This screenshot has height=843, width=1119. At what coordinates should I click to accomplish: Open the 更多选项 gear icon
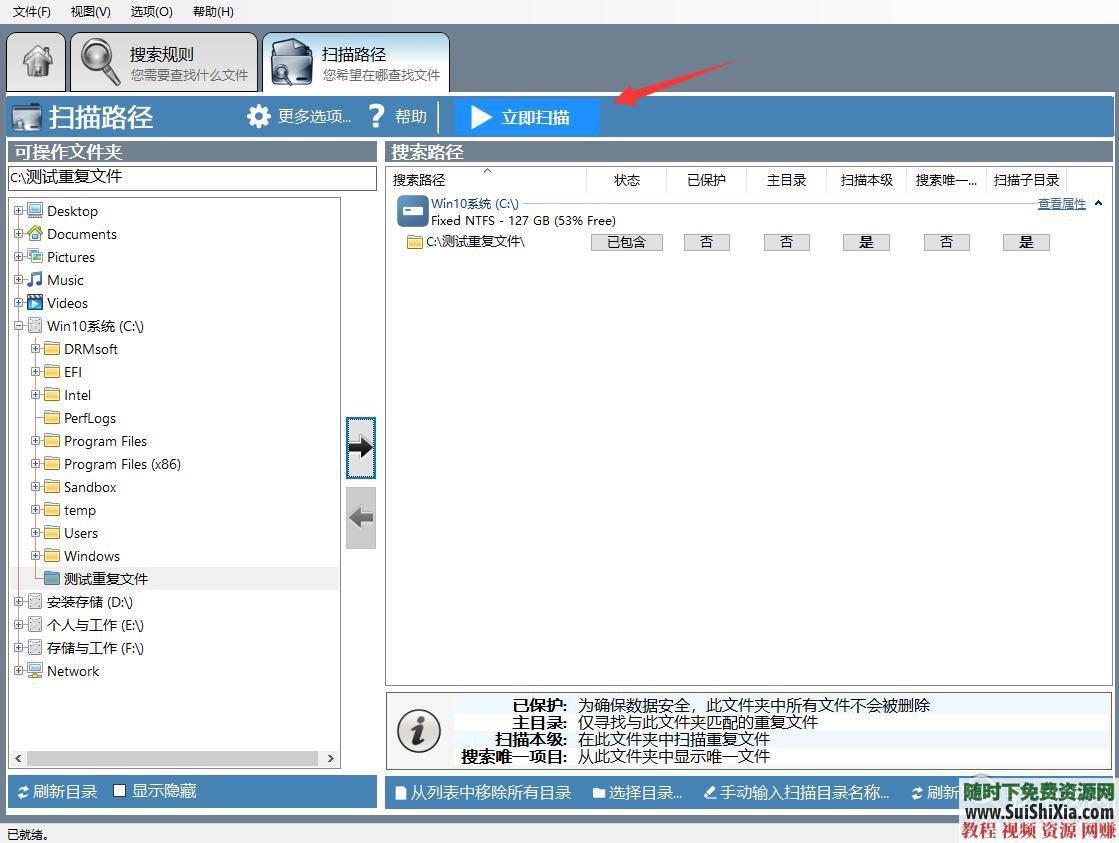pyautogui.click(x=258, y=116)
